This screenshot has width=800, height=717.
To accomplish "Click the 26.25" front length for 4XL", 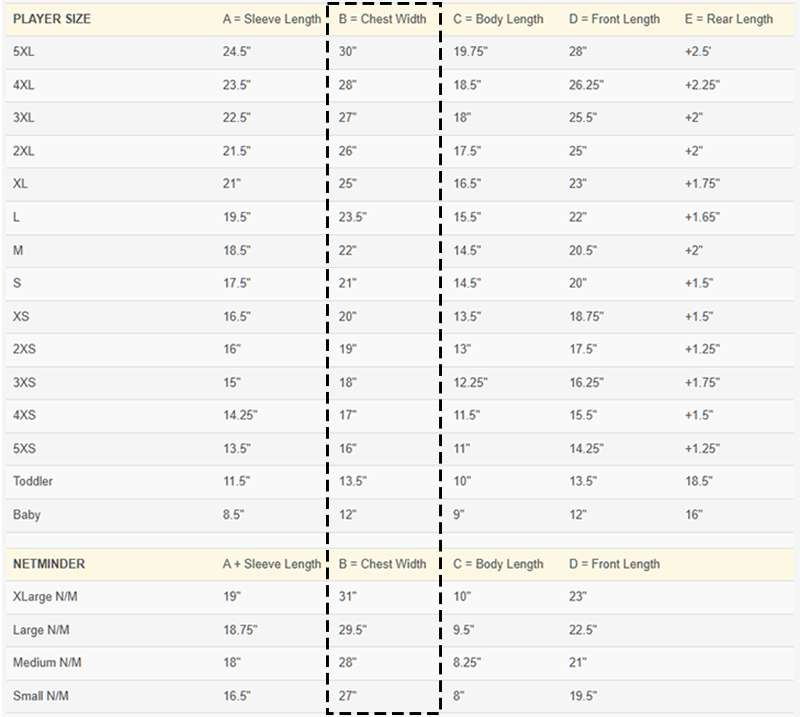I will tap(586, 85).
